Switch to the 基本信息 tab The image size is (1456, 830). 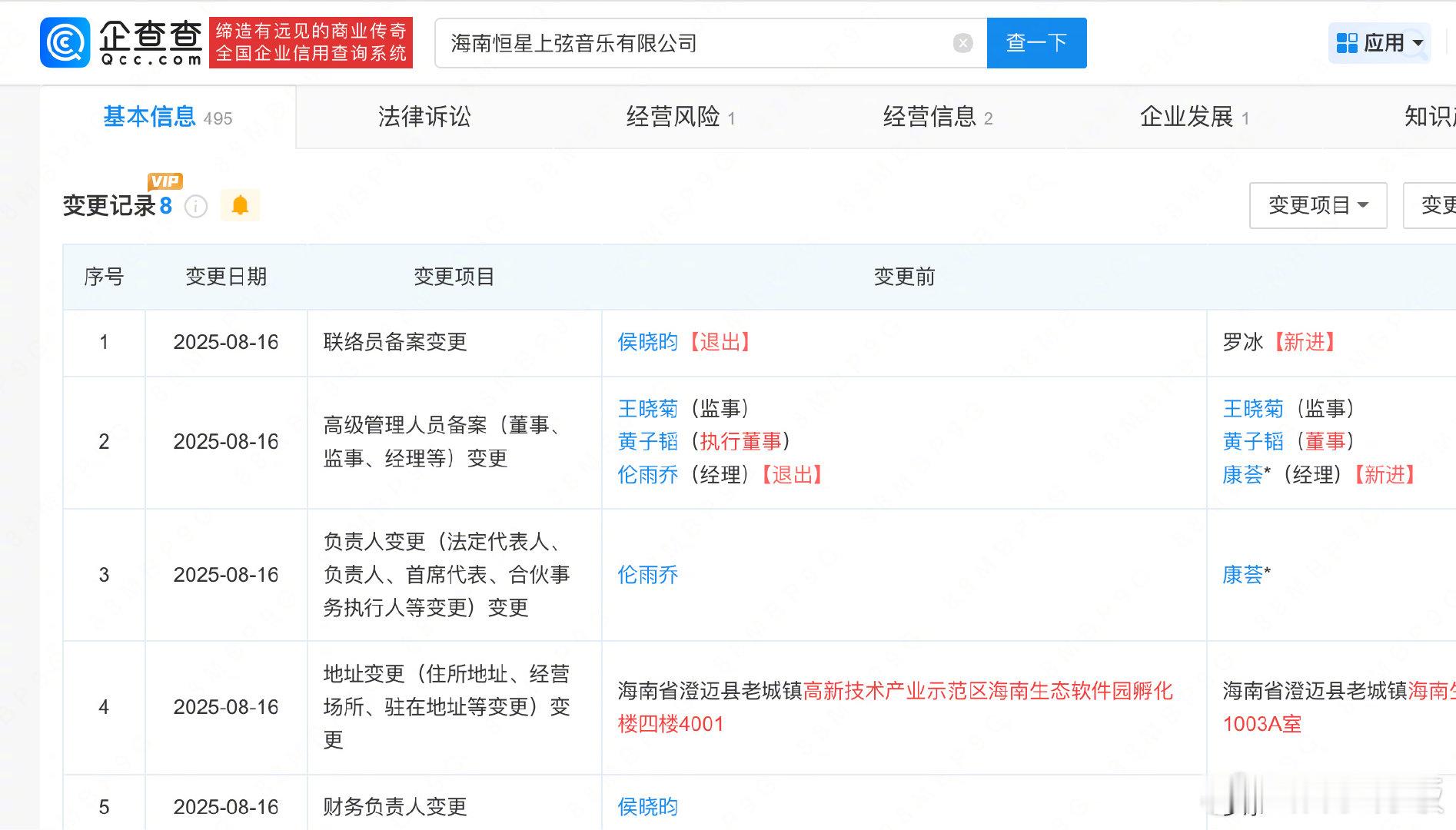[x=168, y=117]
